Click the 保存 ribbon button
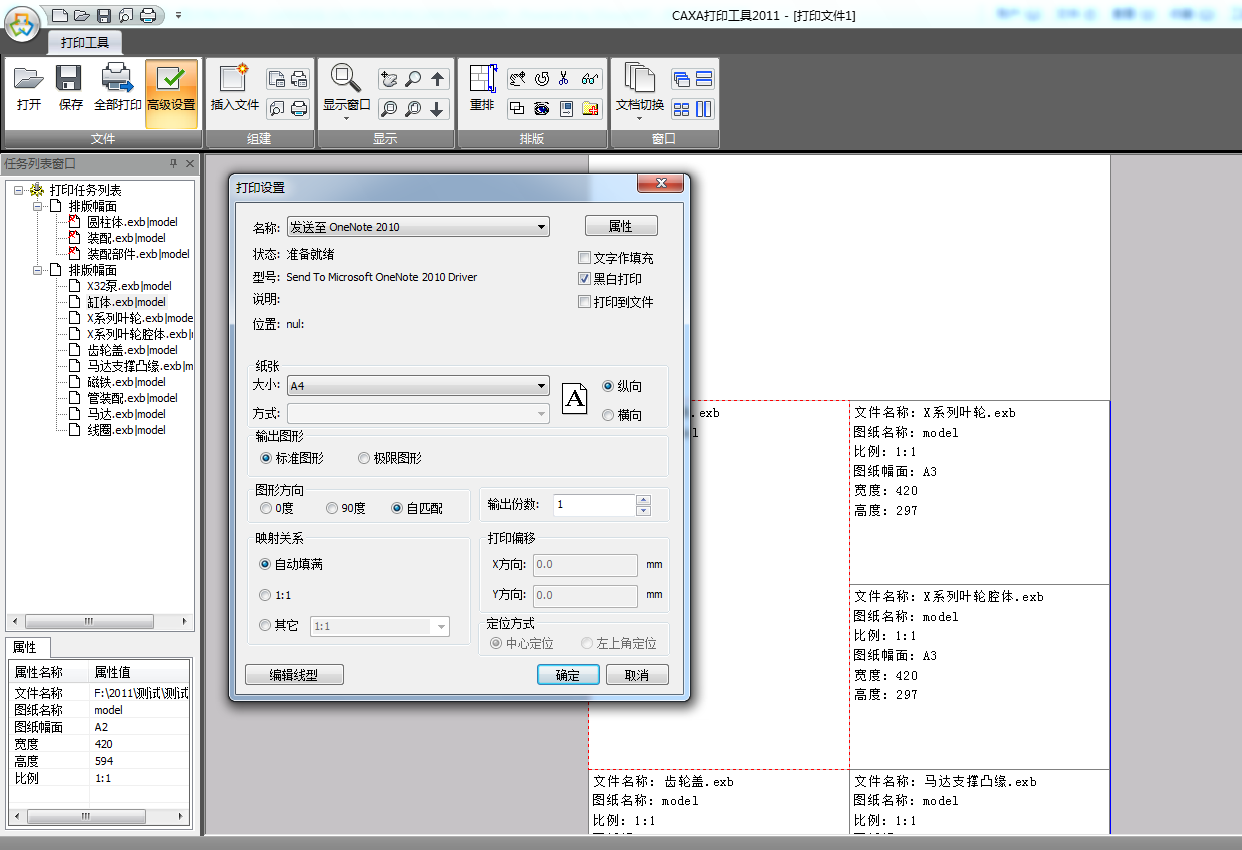The height and width of the screenshot is (850, 1242). coord(70,87)
